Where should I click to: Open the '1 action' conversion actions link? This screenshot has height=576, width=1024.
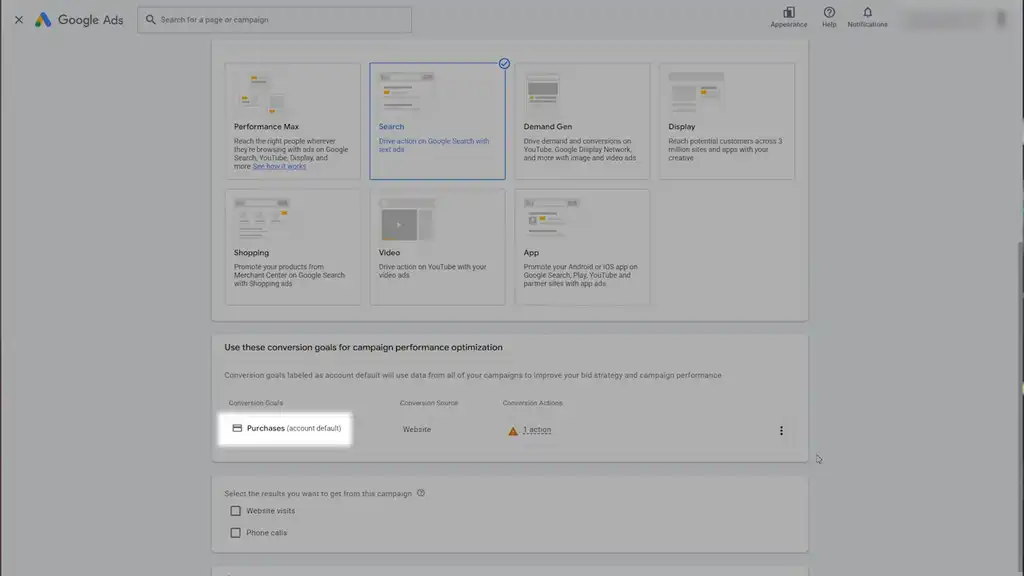[537, 430]
